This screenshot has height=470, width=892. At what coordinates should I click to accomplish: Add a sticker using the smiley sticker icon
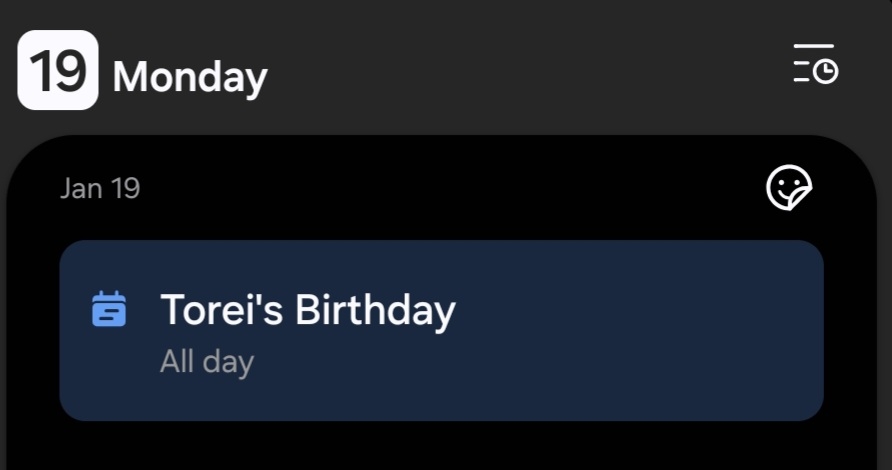click(788, 188)
